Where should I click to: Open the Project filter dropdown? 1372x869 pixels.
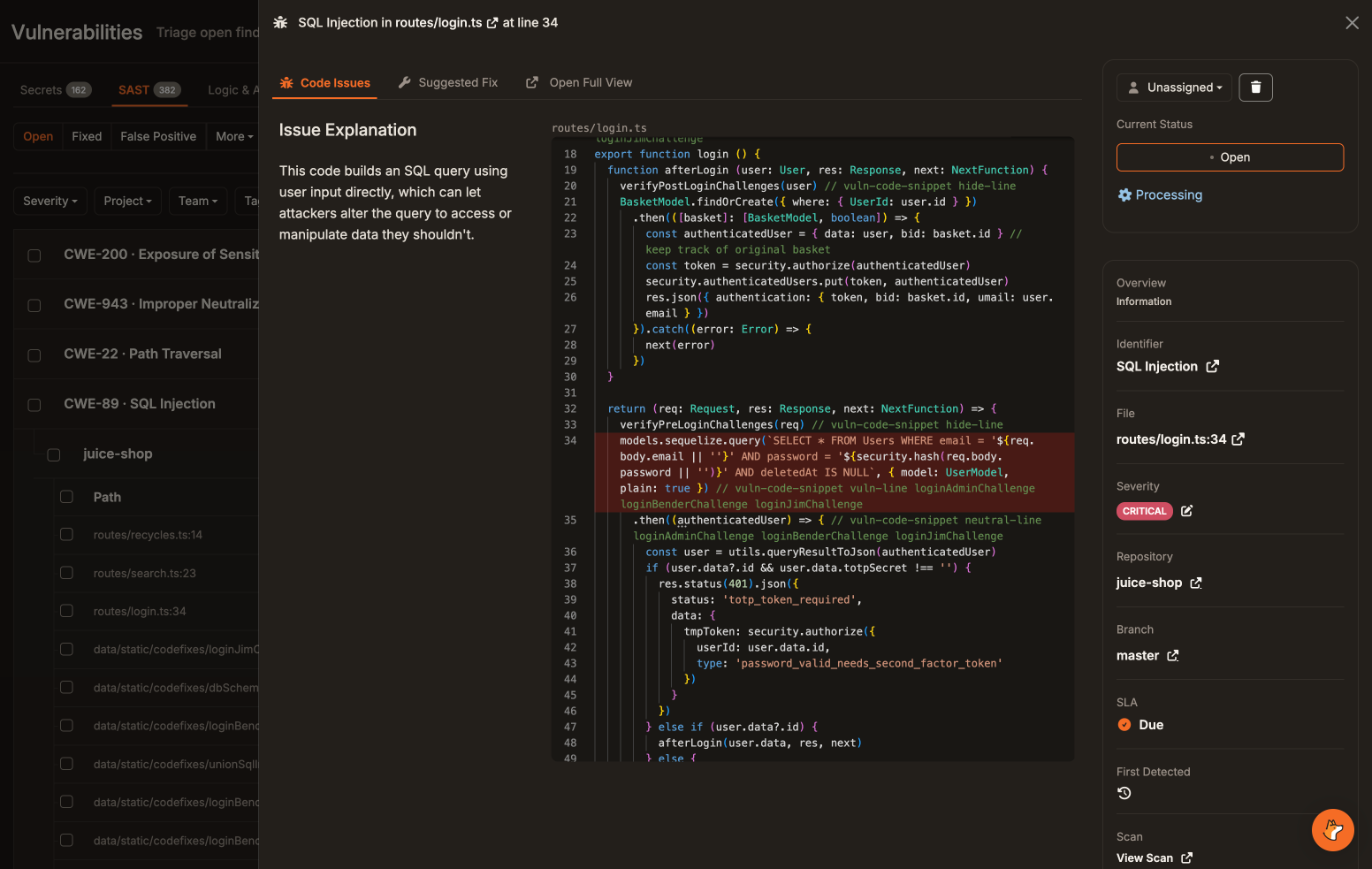point(129,201)
